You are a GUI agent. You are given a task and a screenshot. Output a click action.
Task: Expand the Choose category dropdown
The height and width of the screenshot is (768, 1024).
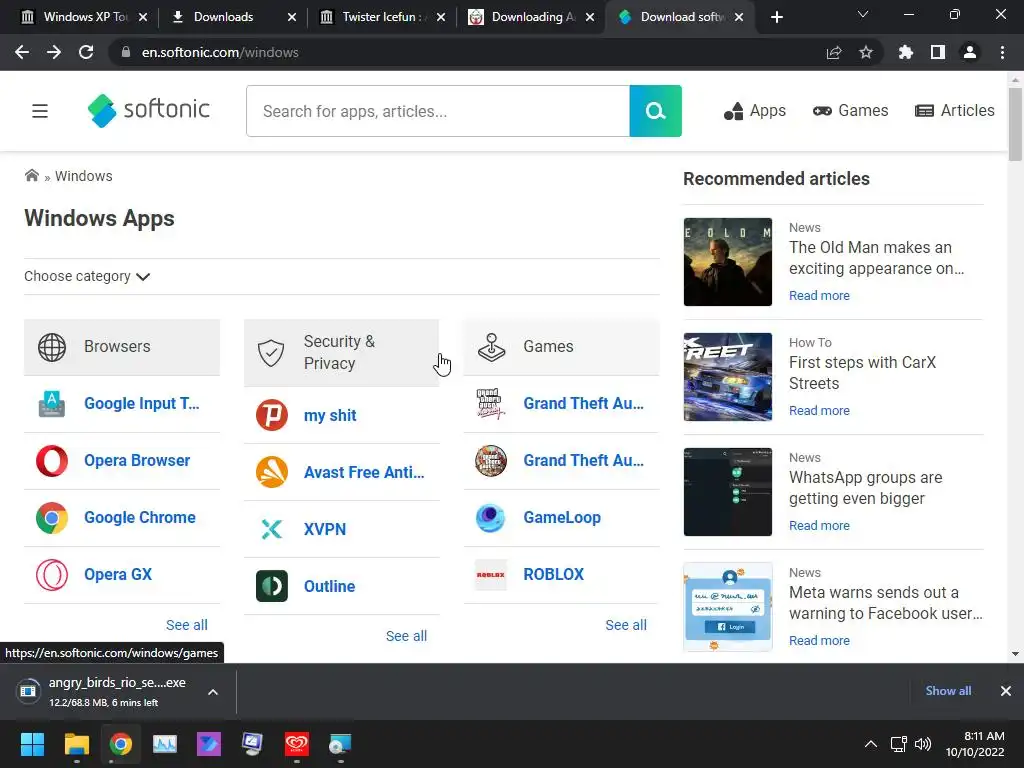[x=87, y=276]
